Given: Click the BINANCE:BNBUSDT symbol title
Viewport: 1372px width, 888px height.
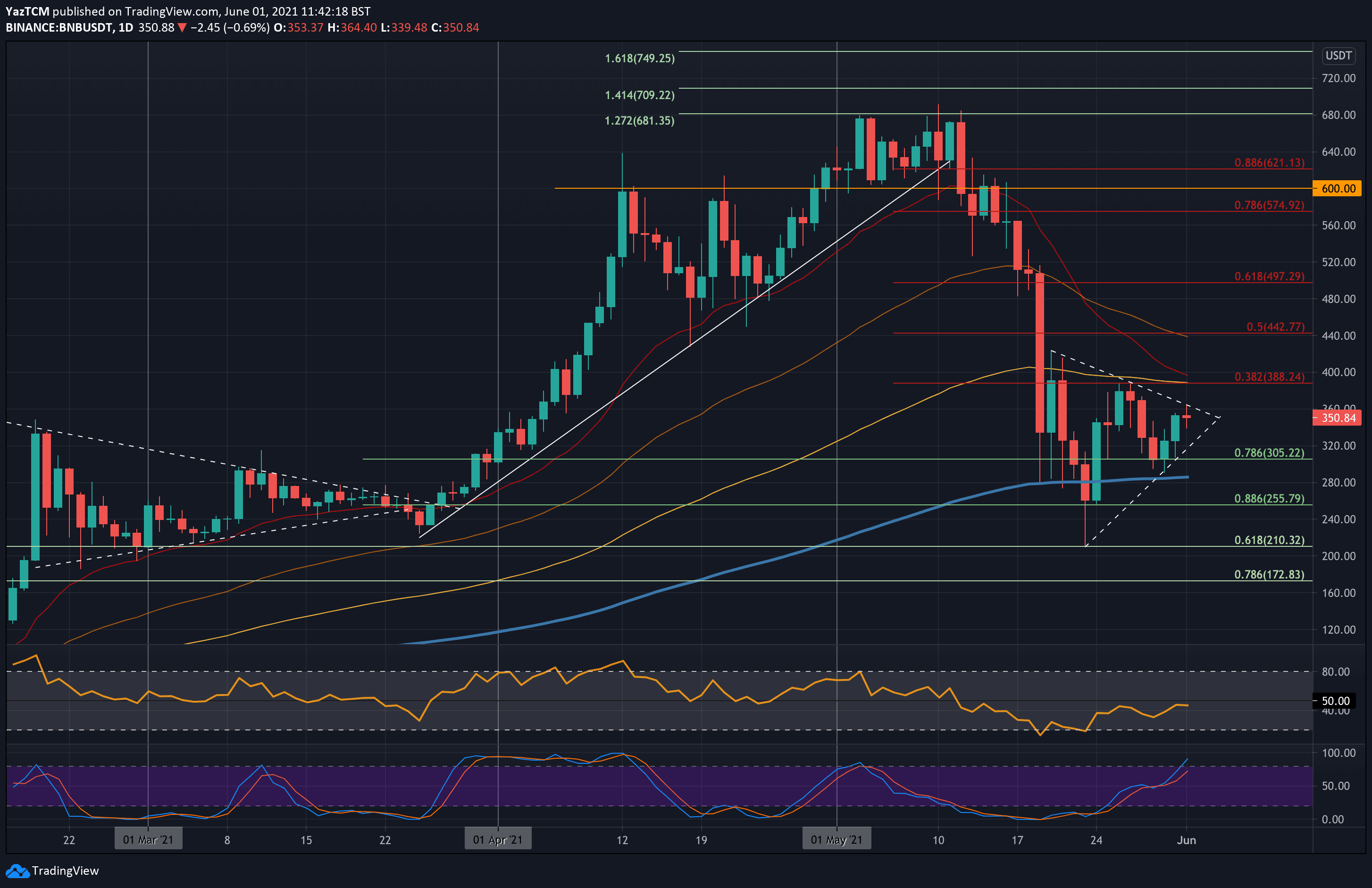Looking at the screenshot, I should 59,28.
